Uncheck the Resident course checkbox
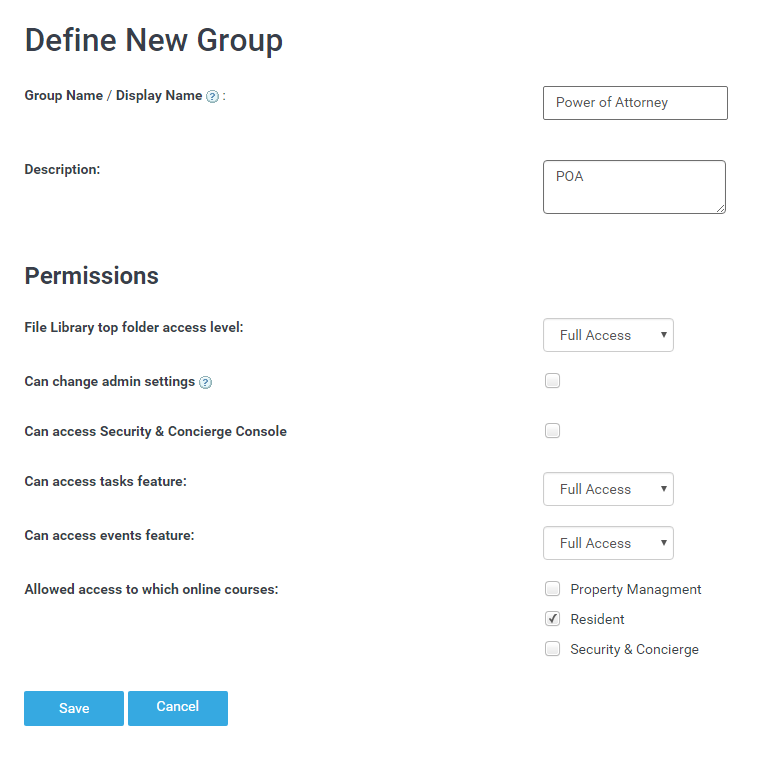Viewport: 781px width, 758px height. (x=552, y=619)
